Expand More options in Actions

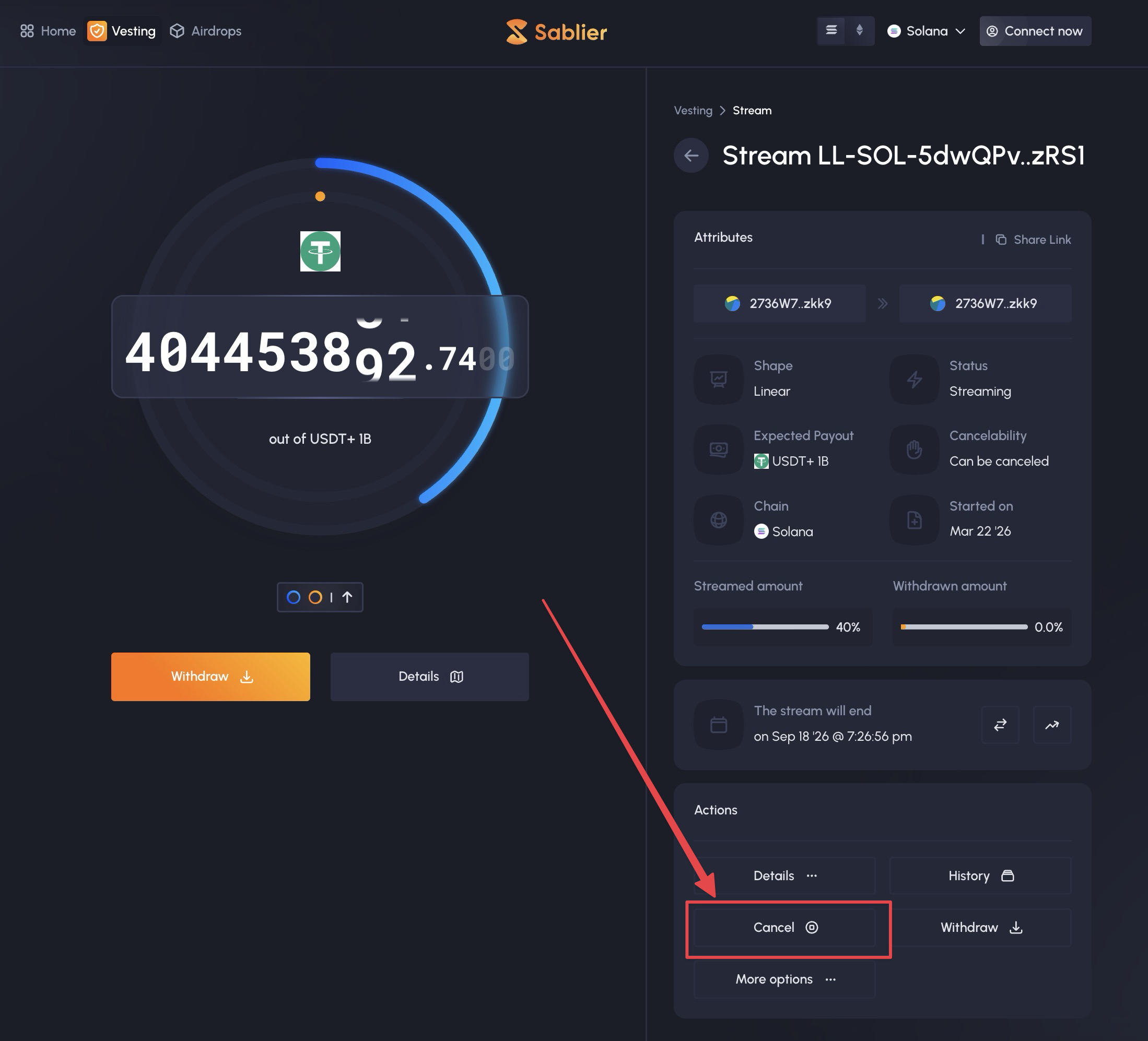(x=784, y=979)
